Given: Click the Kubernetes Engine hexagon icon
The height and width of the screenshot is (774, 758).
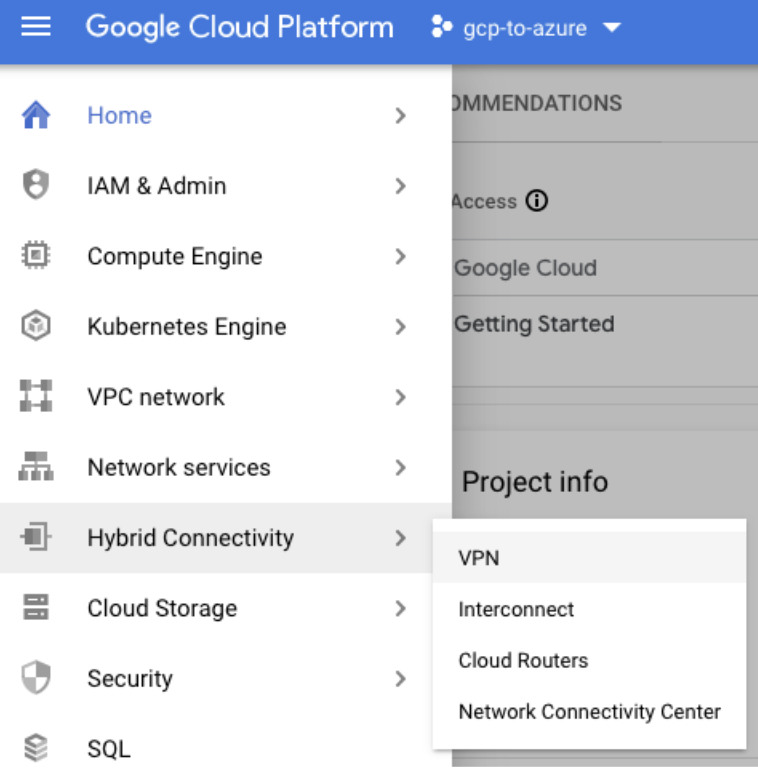Looking at the screenshot, I should coord(36,327).
